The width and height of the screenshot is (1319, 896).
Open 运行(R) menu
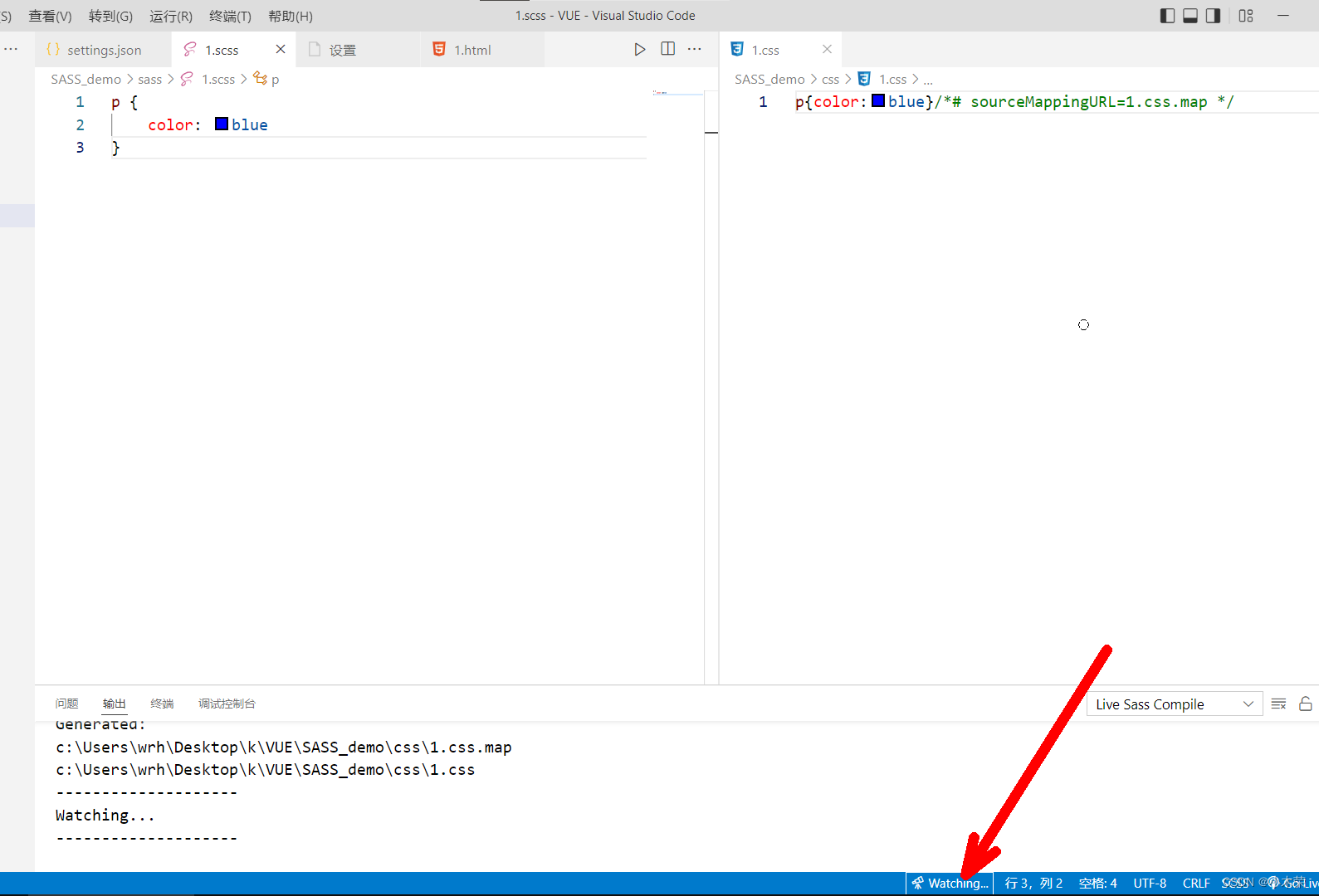pyautogui.click(x=171, y=16)
